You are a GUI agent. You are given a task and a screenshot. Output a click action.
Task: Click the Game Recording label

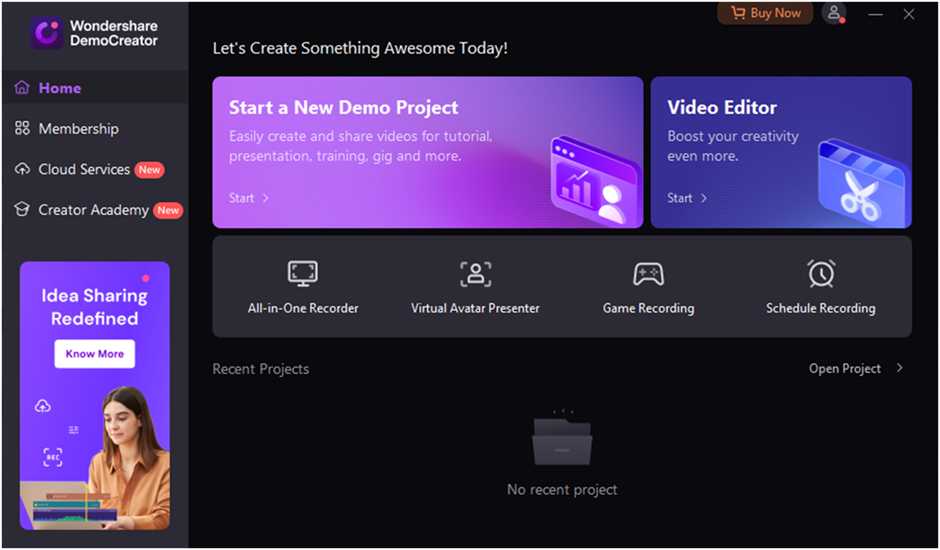tap(648, 308)
